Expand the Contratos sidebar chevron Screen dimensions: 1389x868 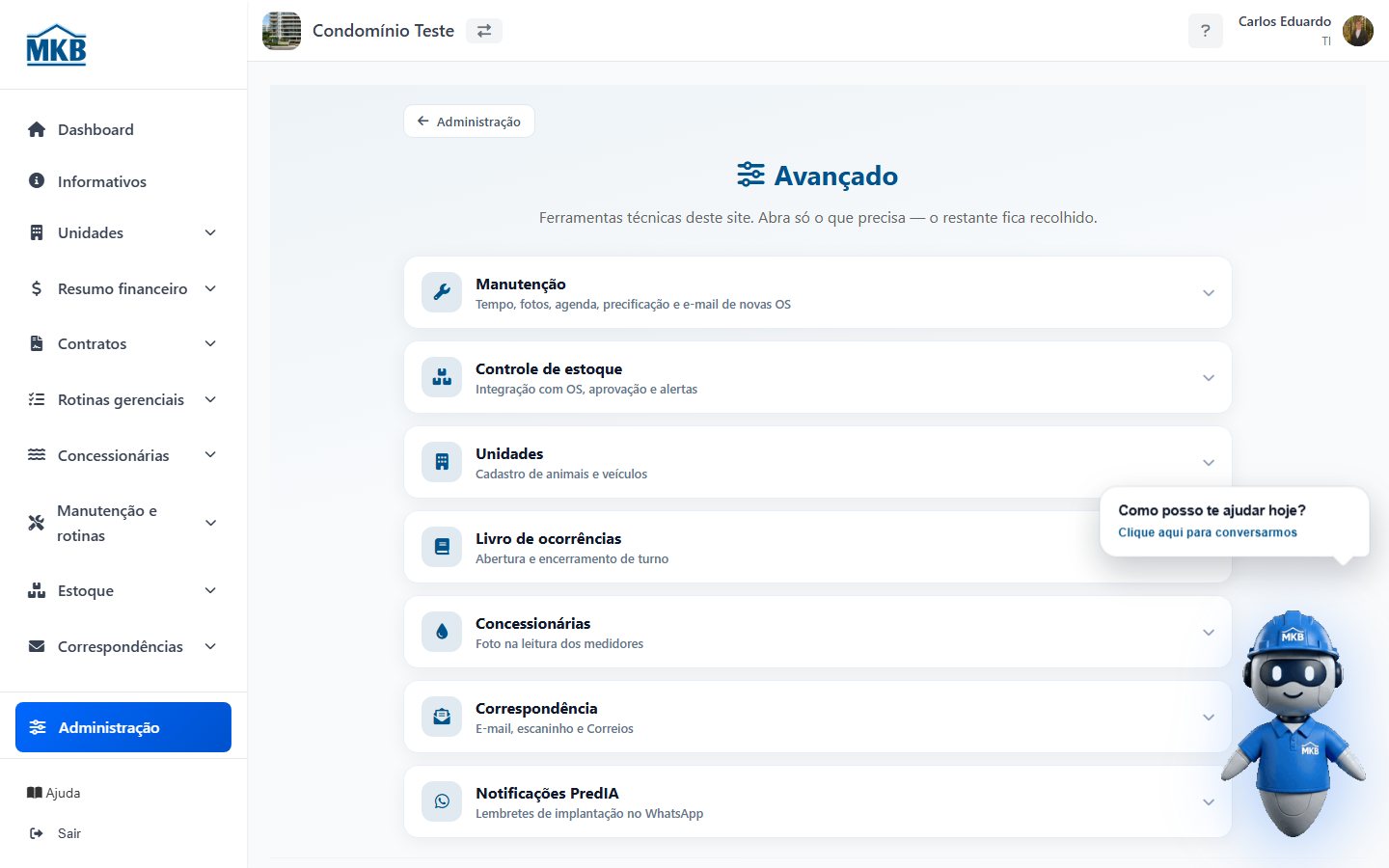[x=210, y=343]
